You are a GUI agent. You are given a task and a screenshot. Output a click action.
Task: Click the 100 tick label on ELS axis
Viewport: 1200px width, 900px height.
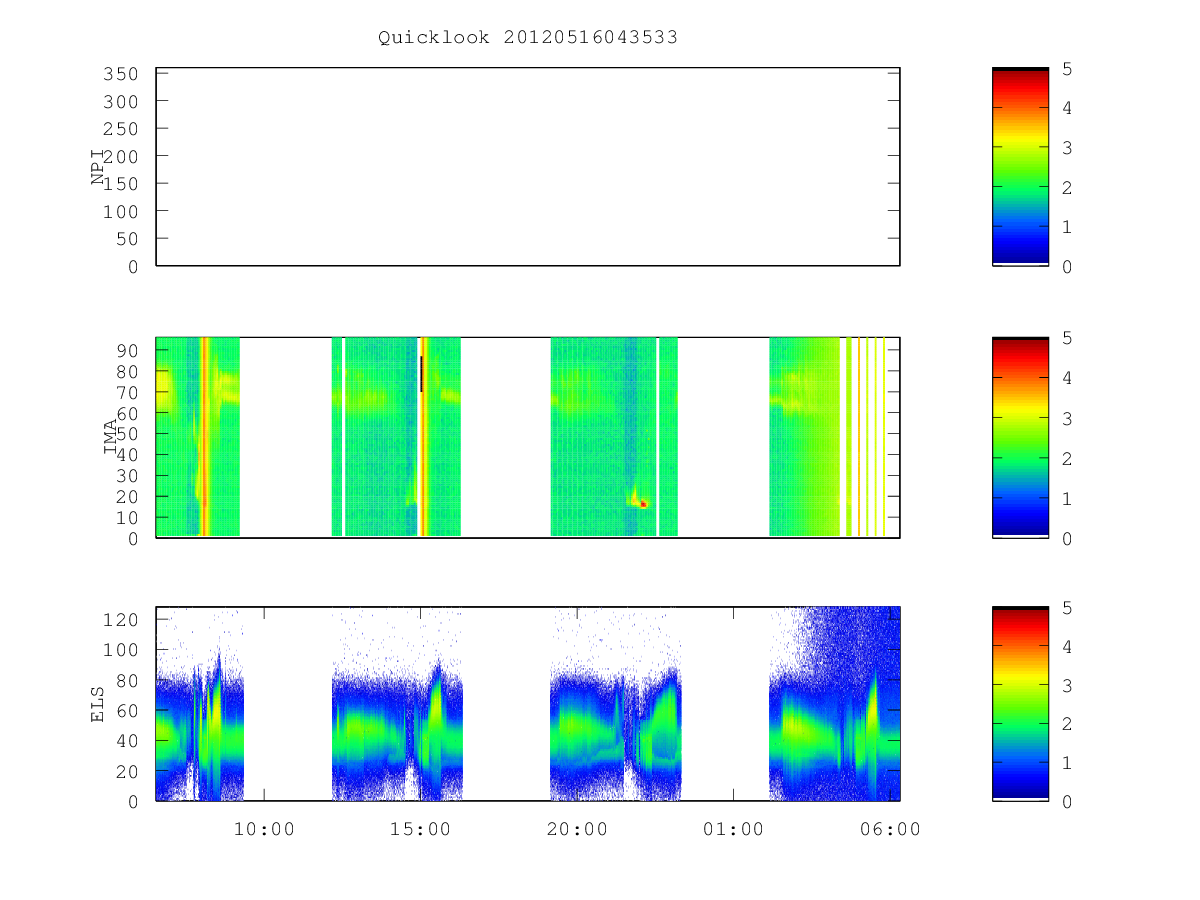[119, 650]
